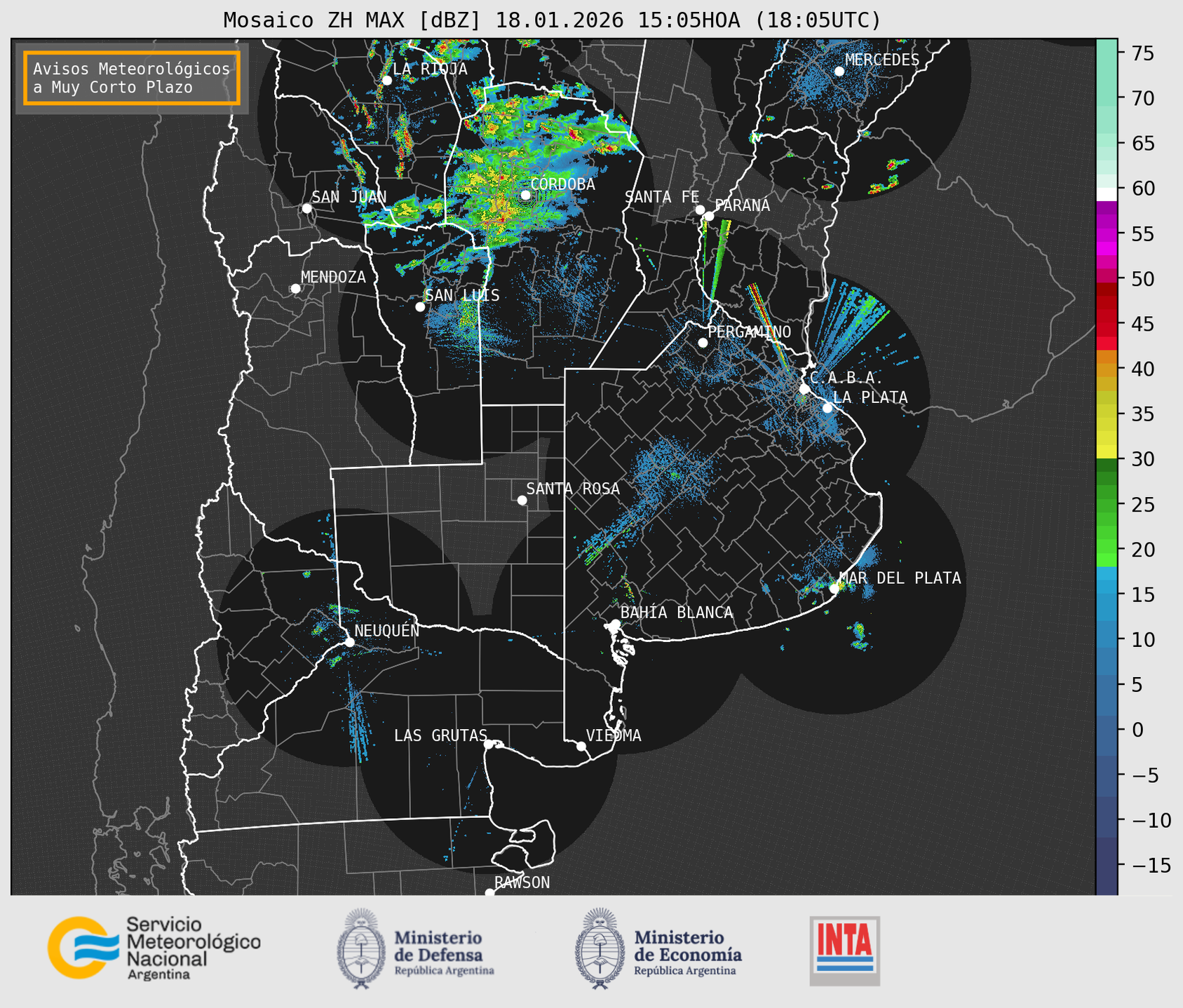This screenshot has height=1008, width=1183.
Task: Click the San Luis city marker
Action: 420,307
